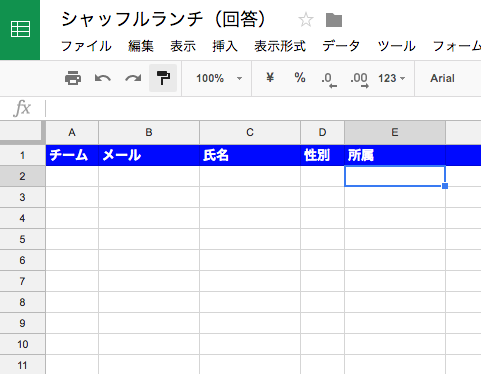Select column B header
This screenshot has width=481, height=374.
pos(149,132)
